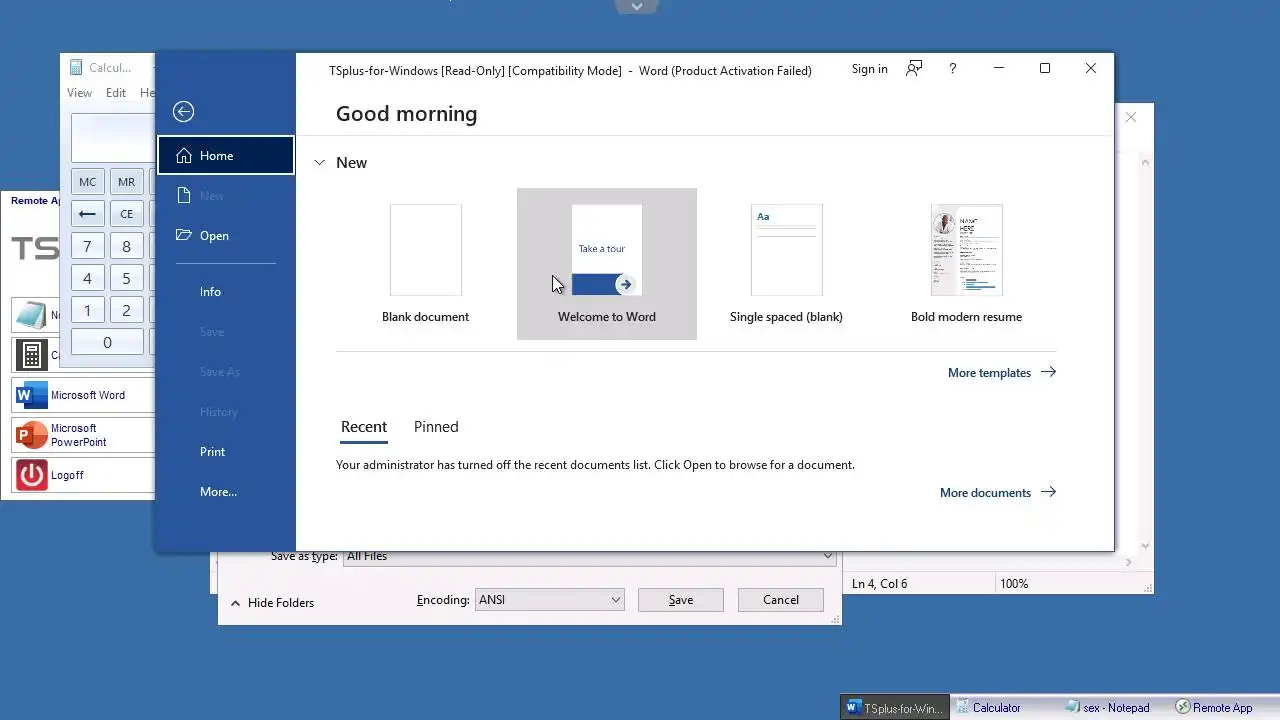Screen dimensions: 1280x720
Task: Close the Notepad window behind Word
Action: (x=1131, y=117)
